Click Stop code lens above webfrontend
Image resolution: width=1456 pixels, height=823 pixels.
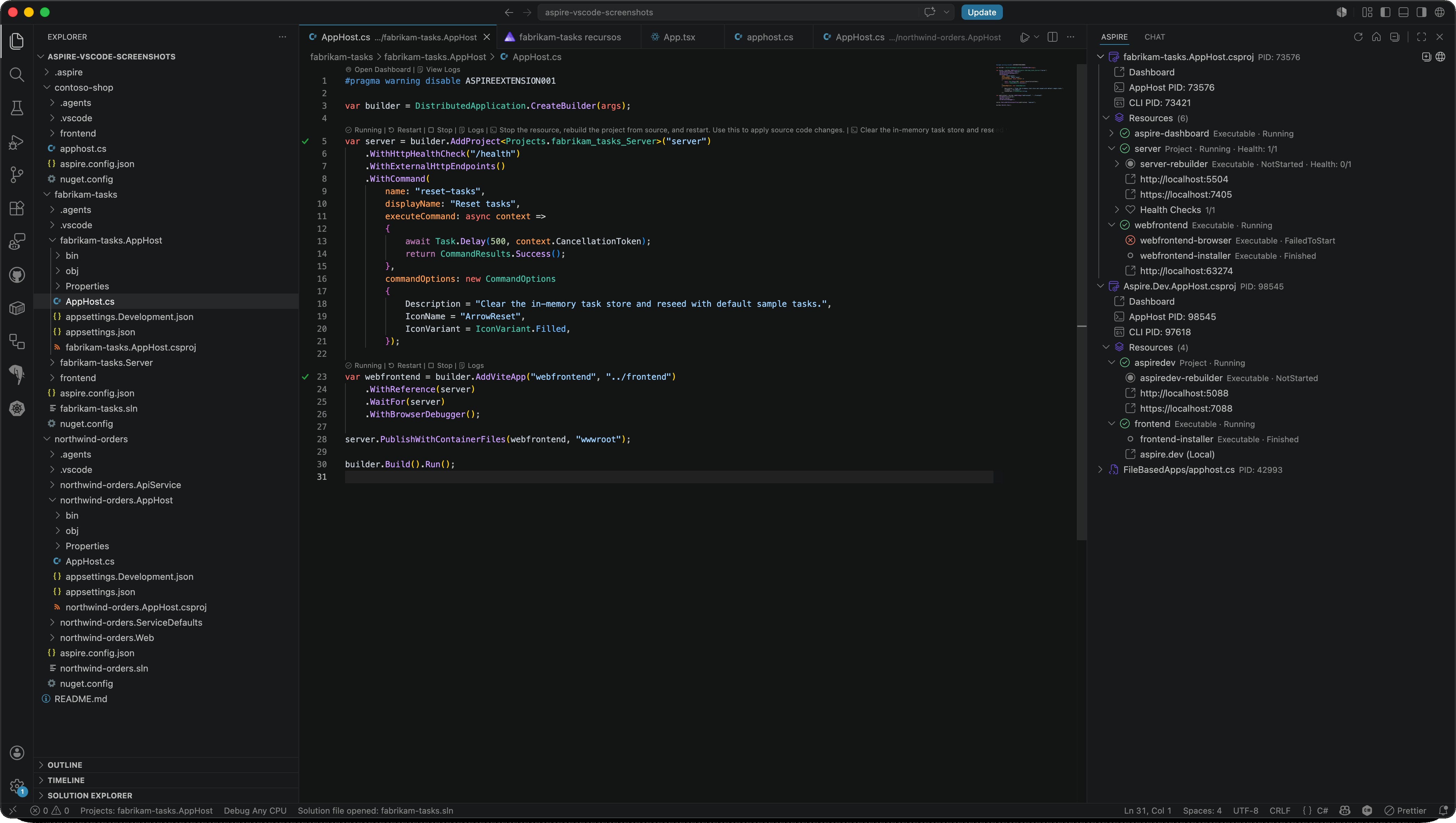pyautogui.click(x=444, y=366)
